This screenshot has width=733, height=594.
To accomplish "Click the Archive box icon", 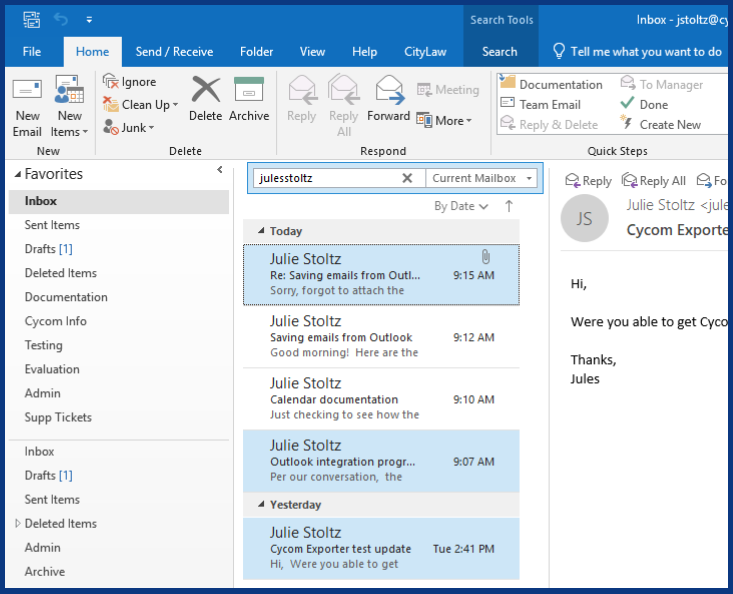I will click(x=249, y=89).
